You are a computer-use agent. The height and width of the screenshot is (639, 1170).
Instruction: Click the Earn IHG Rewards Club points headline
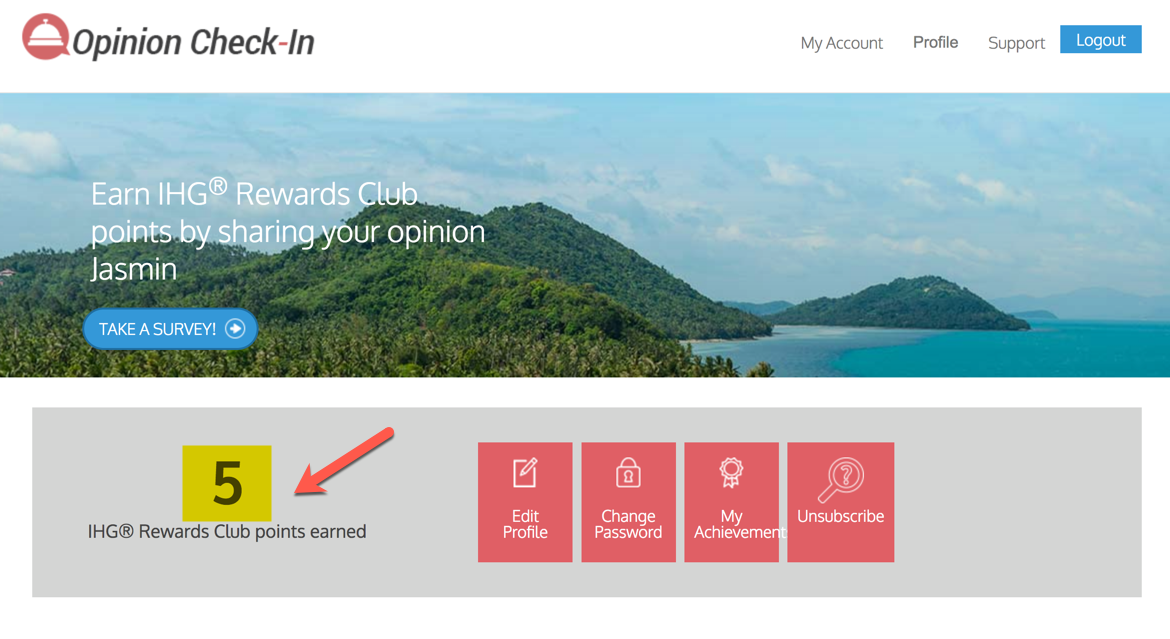pos(288,231)
